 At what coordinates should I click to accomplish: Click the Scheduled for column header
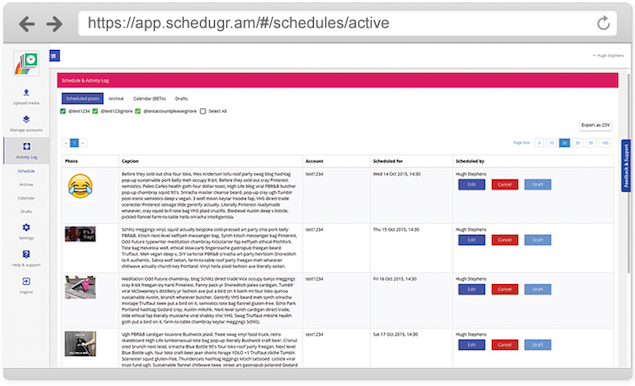(x=388, y=161)
